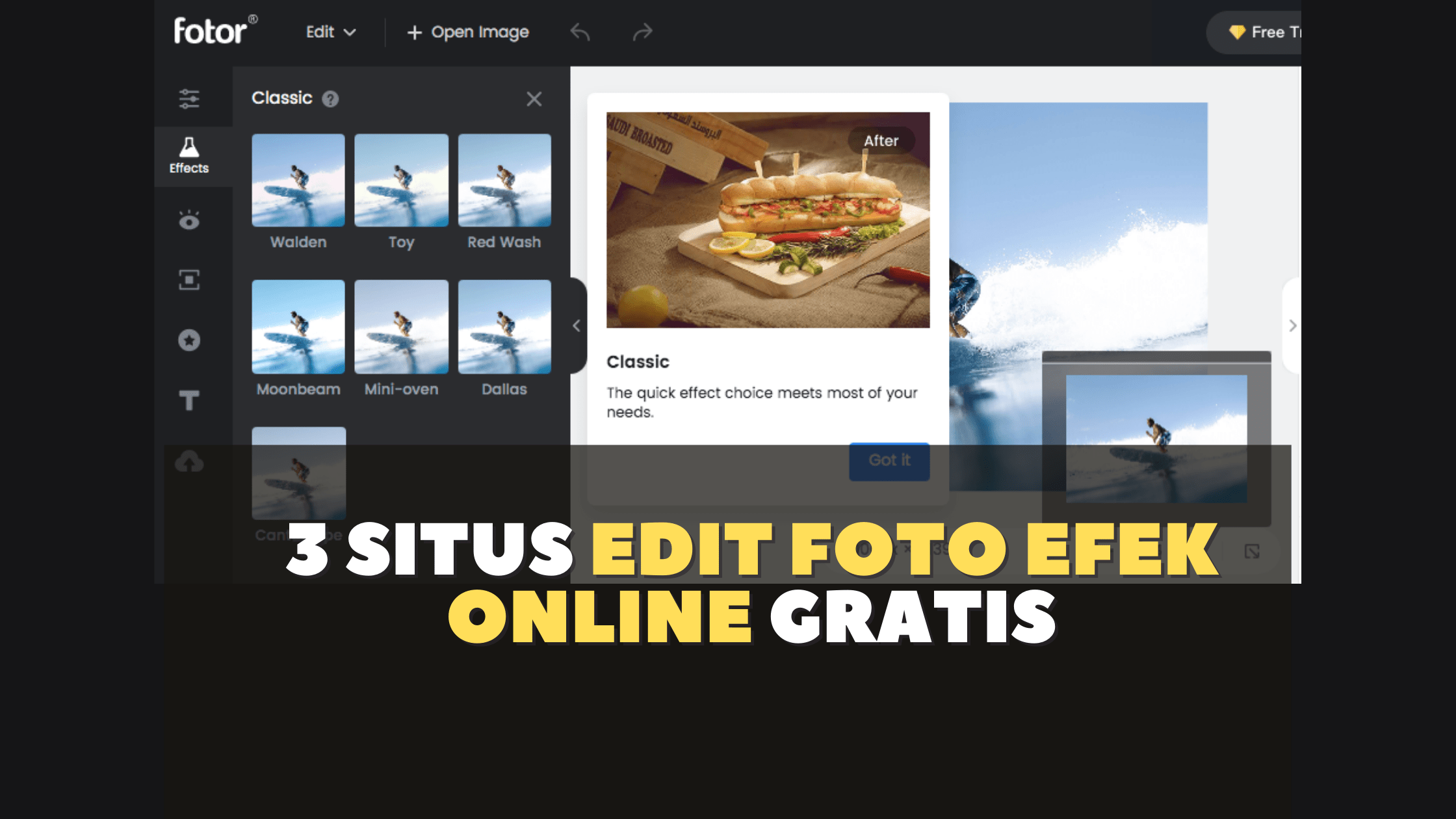
Task: Toggle Redo arrow navigation icon
Action: pos(644,31)
